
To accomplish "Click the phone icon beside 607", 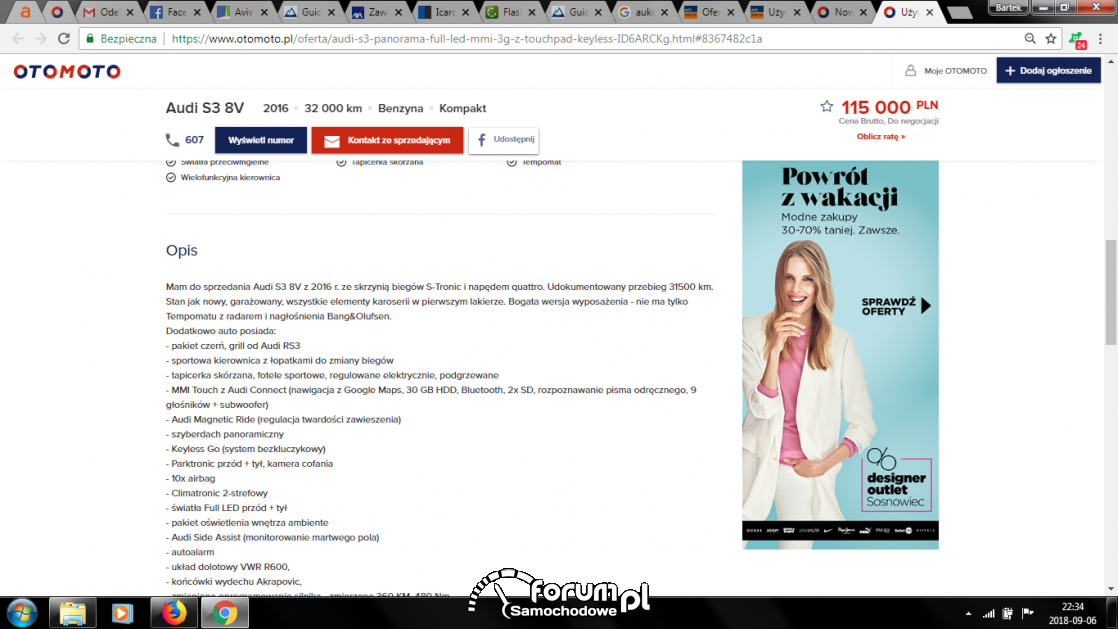I will (x=172, y=140).
